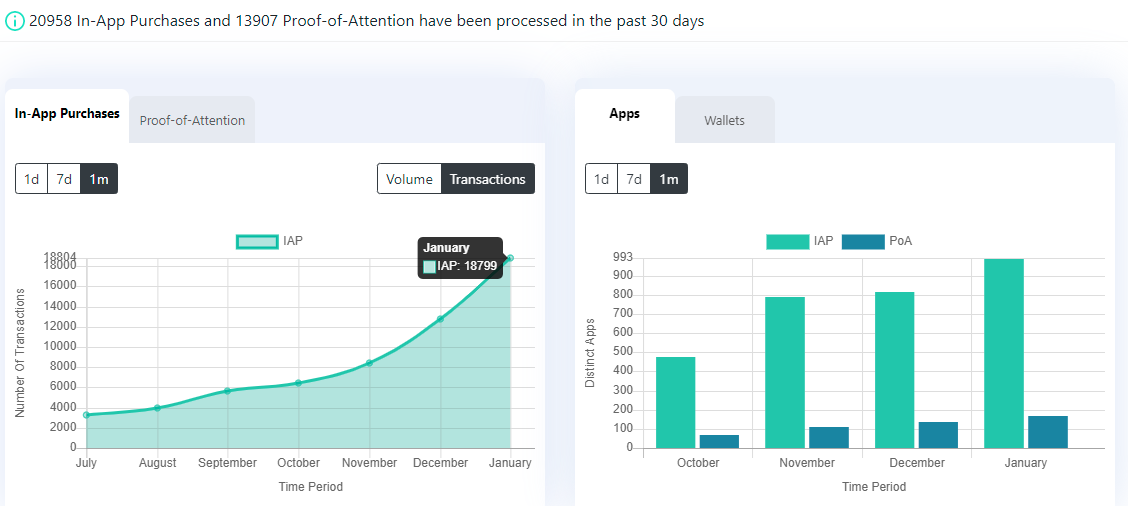
Task: Set the Apps chart to the 7d range
Action: (634, 179)
